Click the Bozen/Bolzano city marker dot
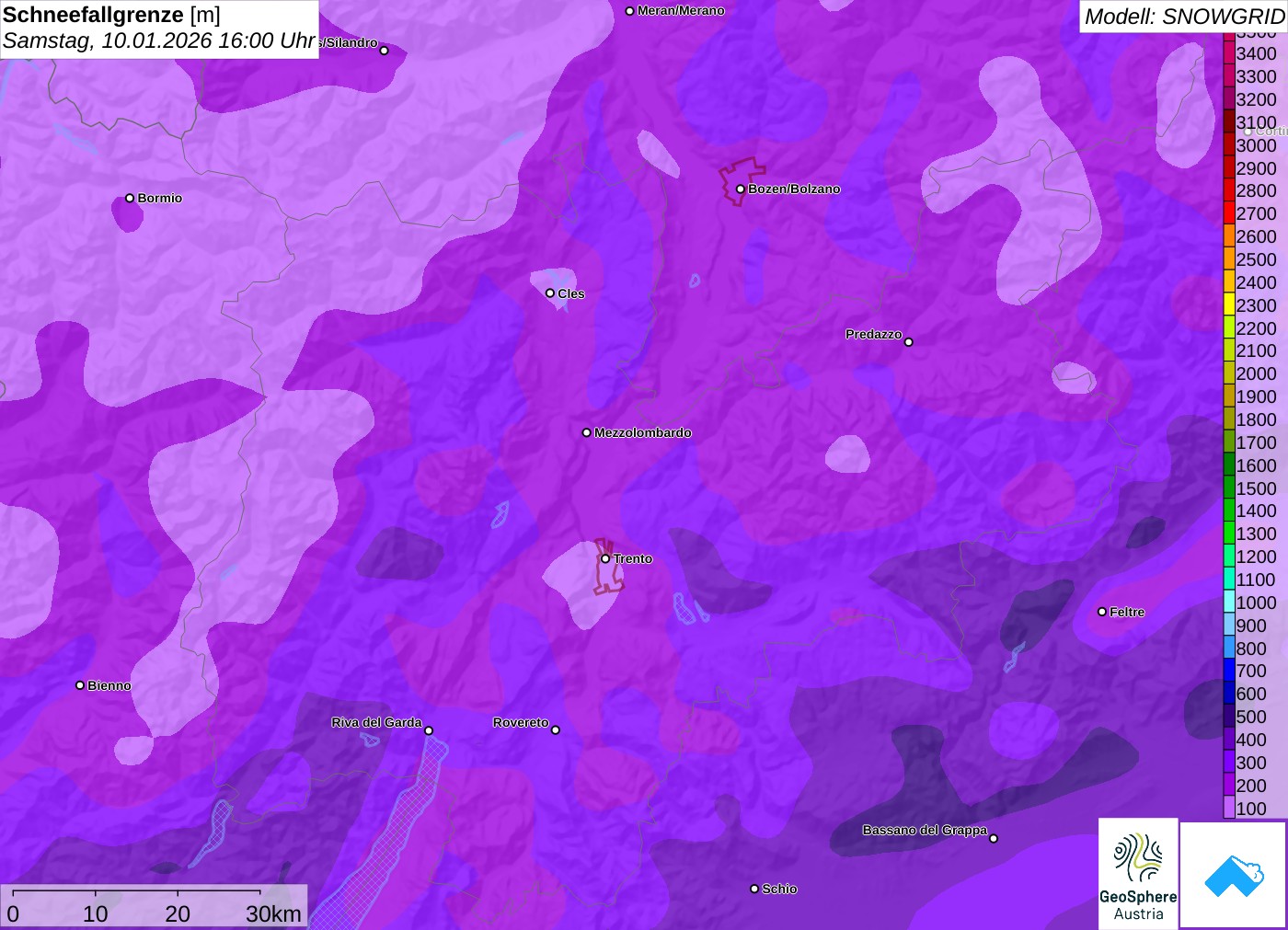 pos(740,189)
